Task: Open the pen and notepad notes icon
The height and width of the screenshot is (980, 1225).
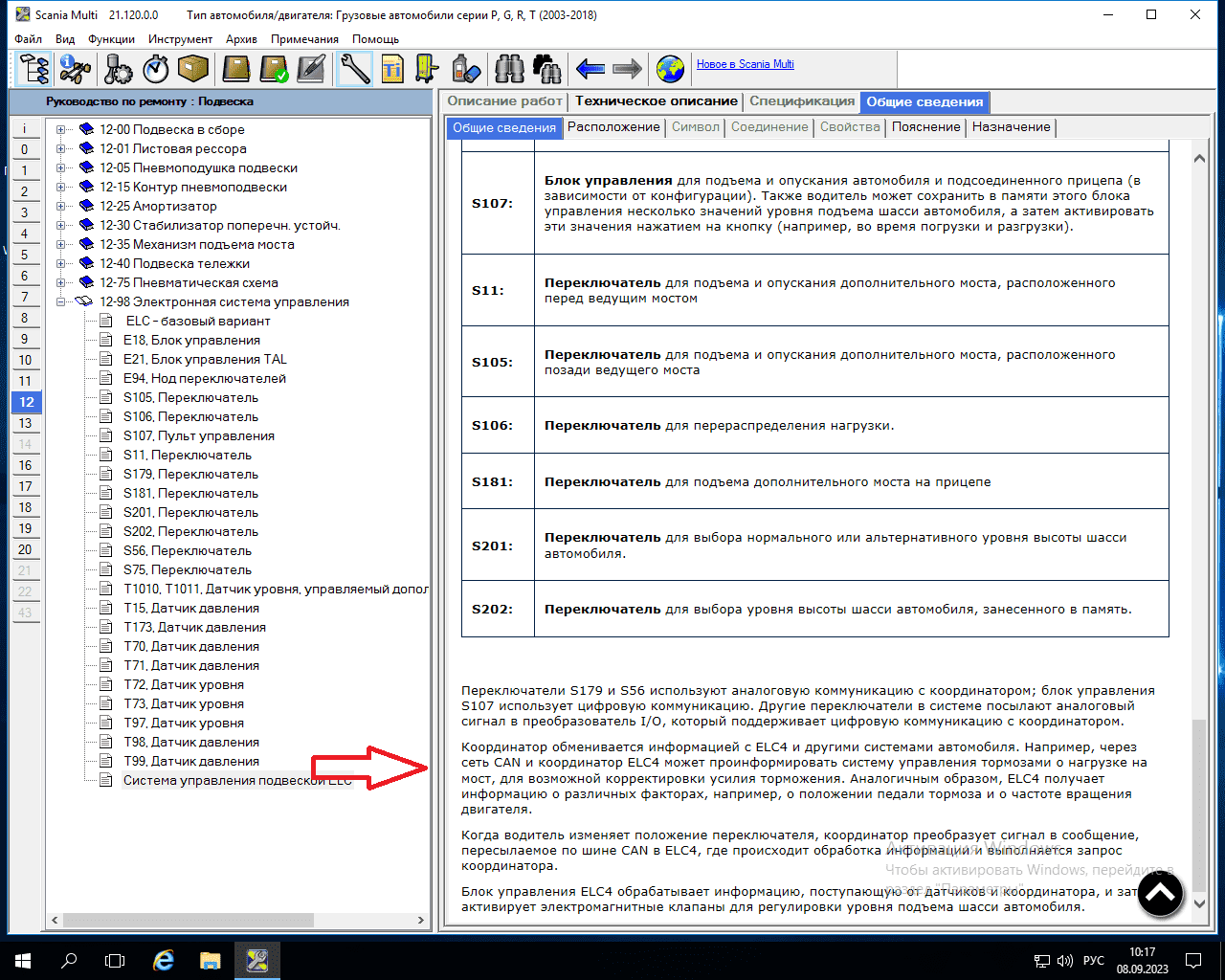Action: [311, 69]
